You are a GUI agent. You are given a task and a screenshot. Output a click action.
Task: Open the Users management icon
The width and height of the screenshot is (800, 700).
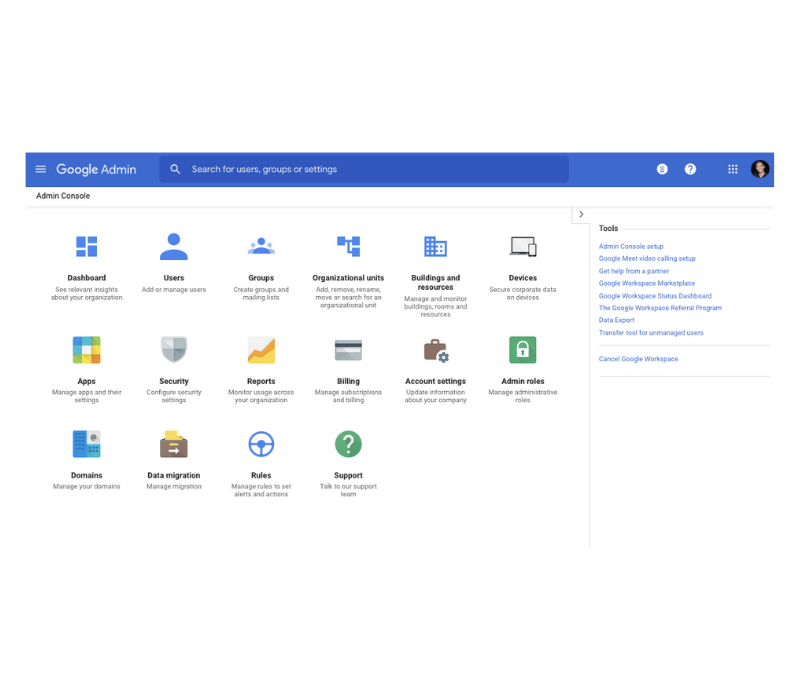pyautogui.click(x=174, y=246)
